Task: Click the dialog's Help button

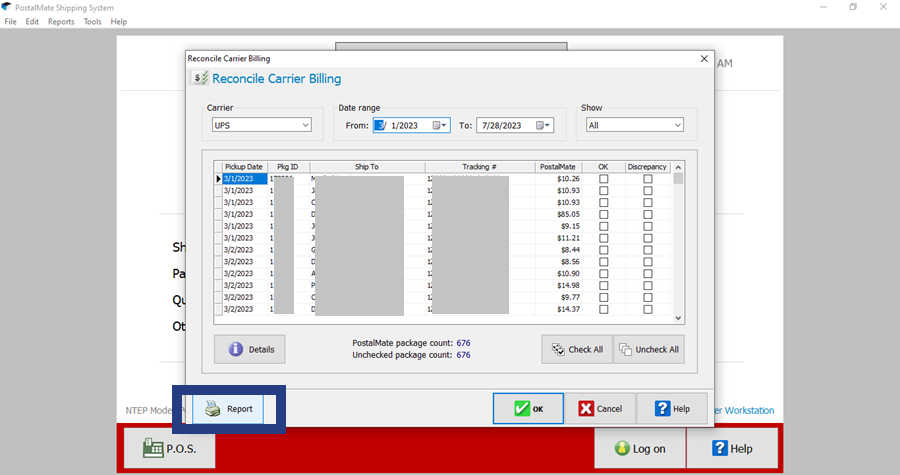Action: pyautogui.click(x=672, y=408)
